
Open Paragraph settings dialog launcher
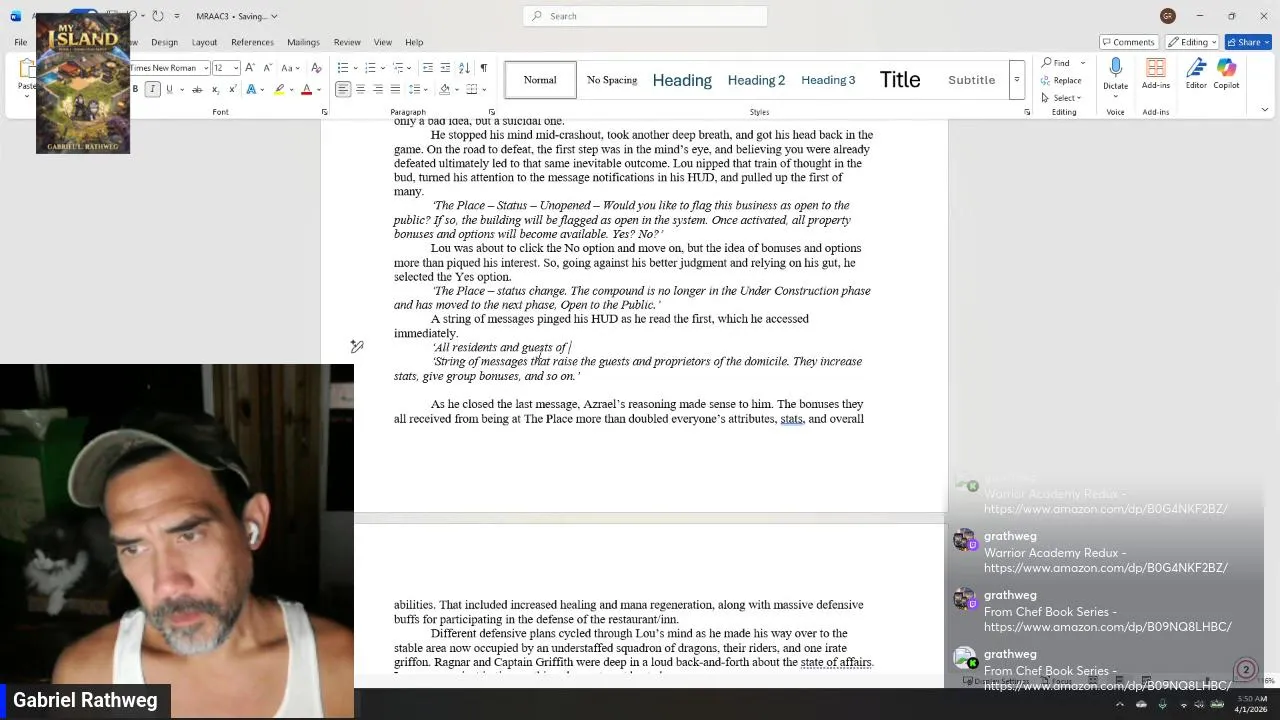[491, 112]
